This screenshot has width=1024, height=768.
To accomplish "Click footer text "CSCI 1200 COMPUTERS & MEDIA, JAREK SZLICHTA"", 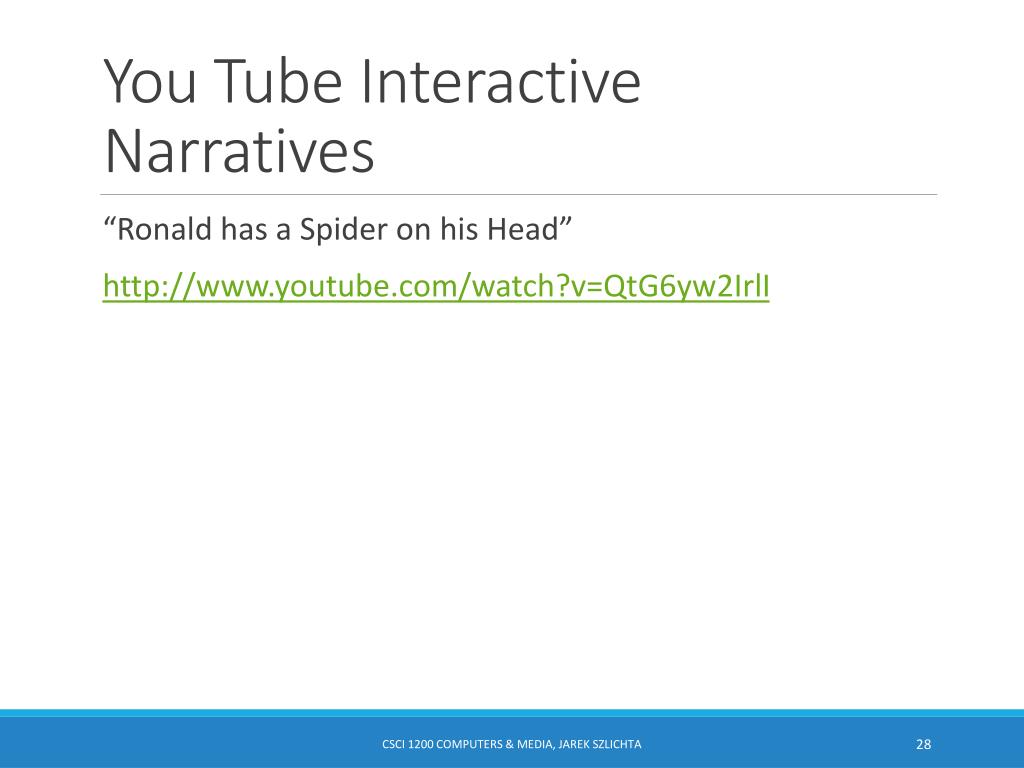I will coord(511,744).
